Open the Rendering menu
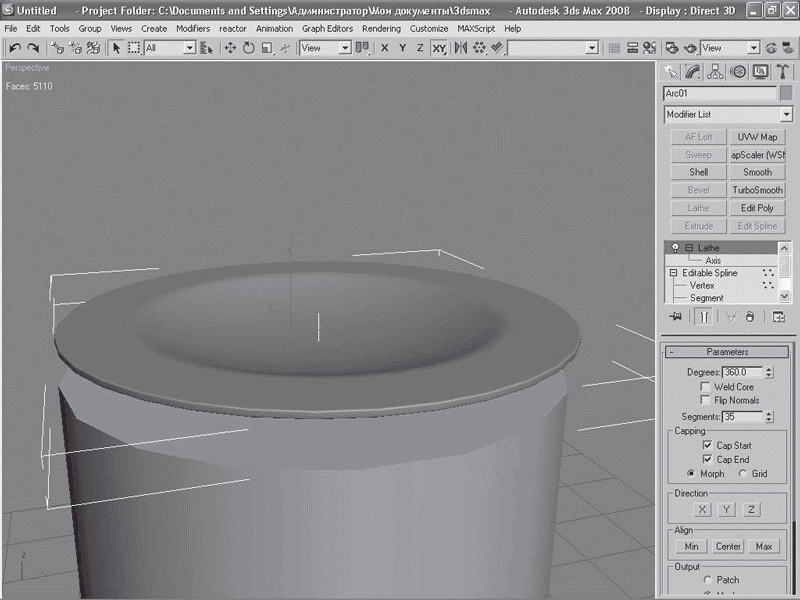 pos(381,29)
